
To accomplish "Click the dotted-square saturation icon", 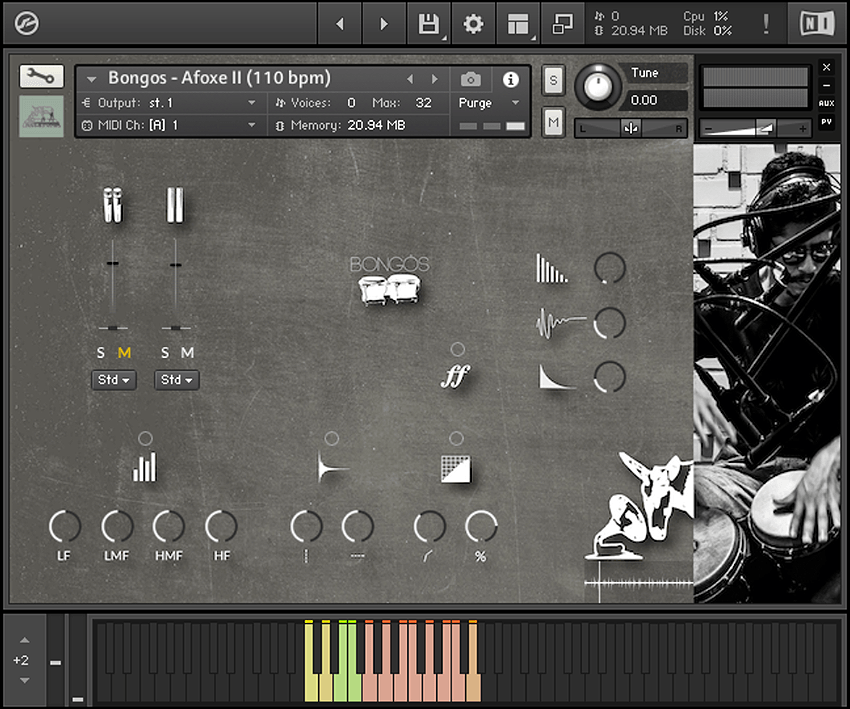I will point(456,469).
